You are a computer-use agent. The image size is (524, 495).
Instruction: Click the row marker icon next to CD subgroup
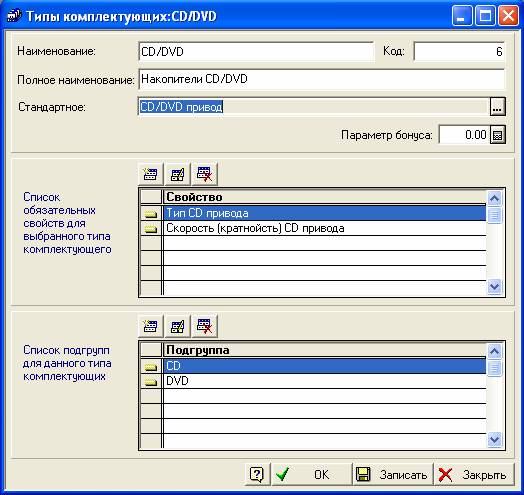(151, 366)
